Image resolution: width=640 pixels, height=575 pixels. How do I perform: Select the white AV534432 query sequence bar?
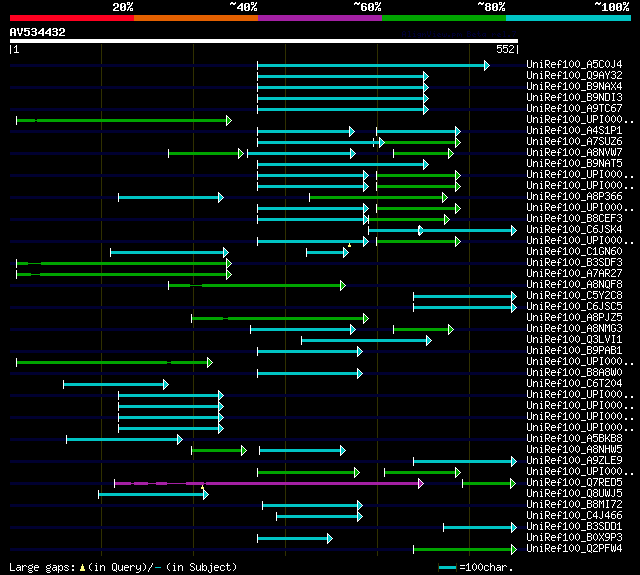264,41
